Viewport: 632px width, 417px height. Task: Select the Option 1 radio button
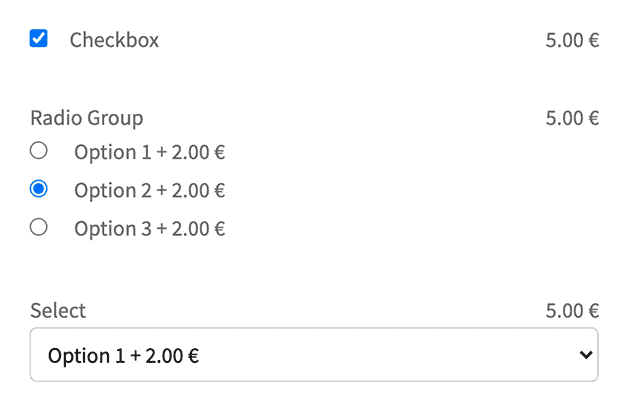tap(39, 151)
